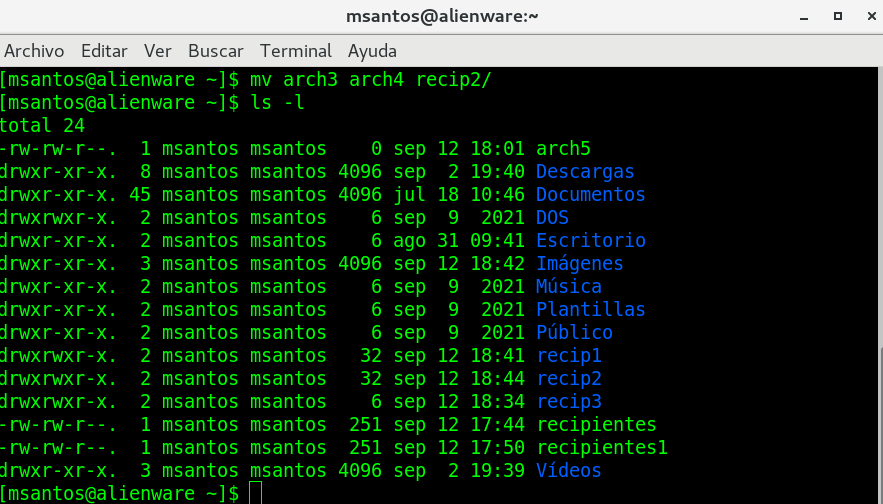
Task: Open the Ayuda help menu
Action: 372,51
